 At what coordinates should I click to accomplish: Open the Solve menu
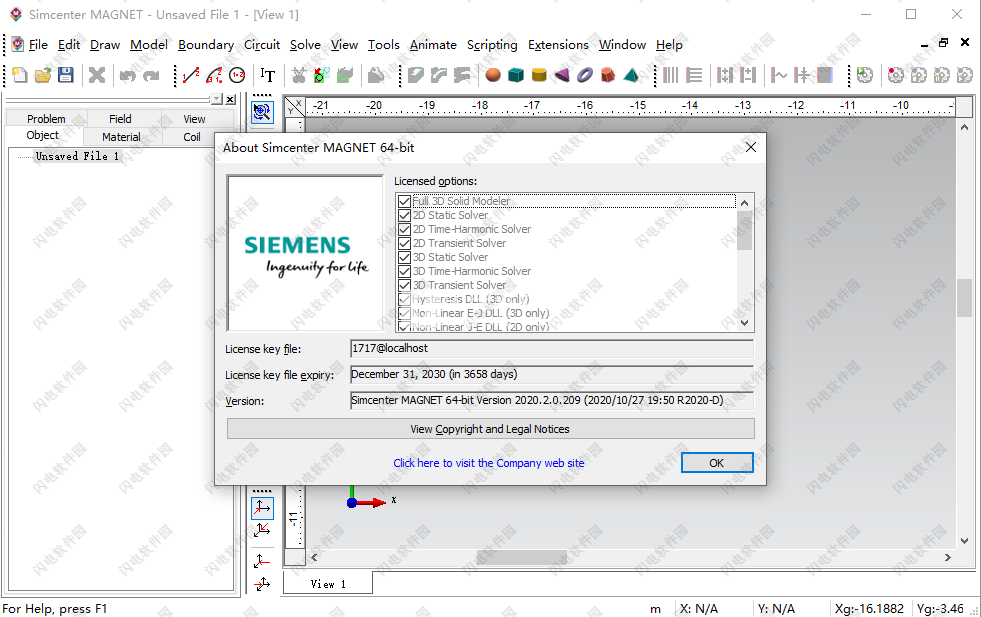tap(305, 44)
